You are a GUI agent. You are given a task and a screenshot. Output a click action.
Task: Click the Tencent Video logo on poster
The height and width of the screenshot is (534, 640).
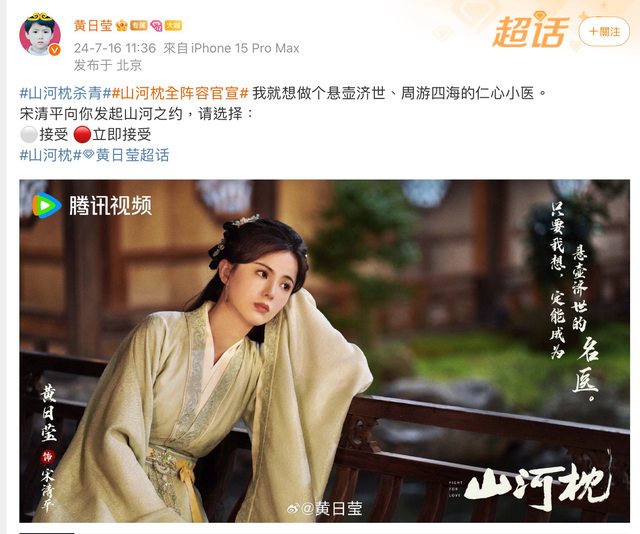pos(92,205)
